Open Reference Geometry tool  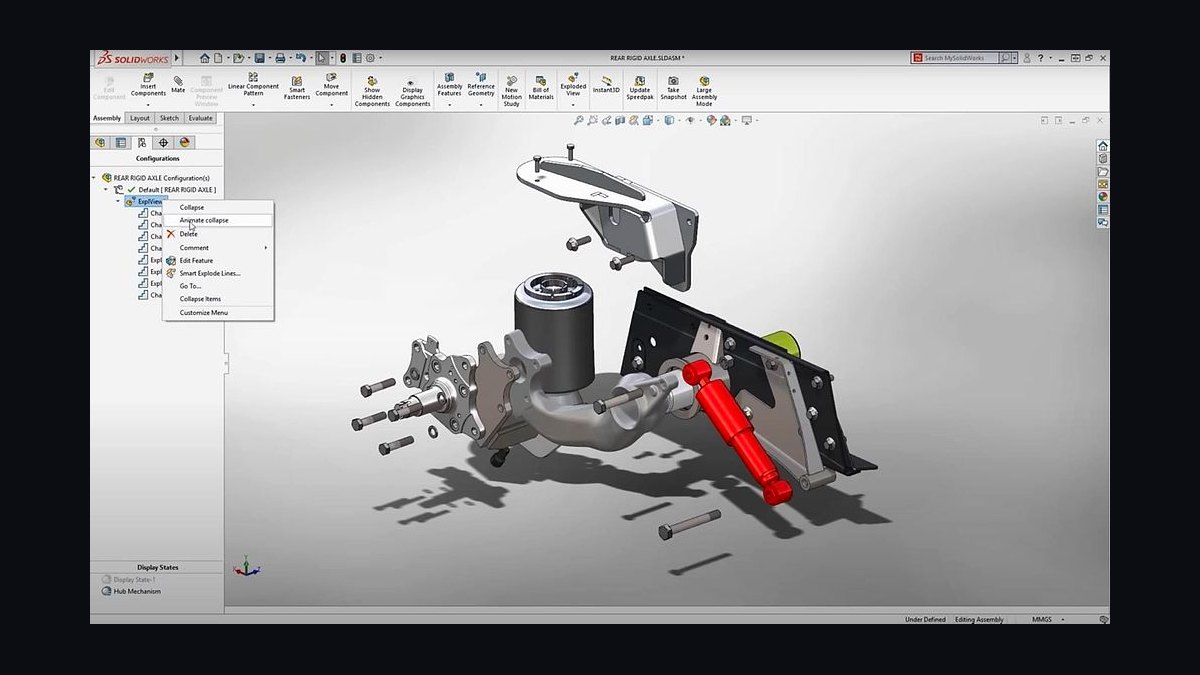pyautogui.click(x=481, y=85)
